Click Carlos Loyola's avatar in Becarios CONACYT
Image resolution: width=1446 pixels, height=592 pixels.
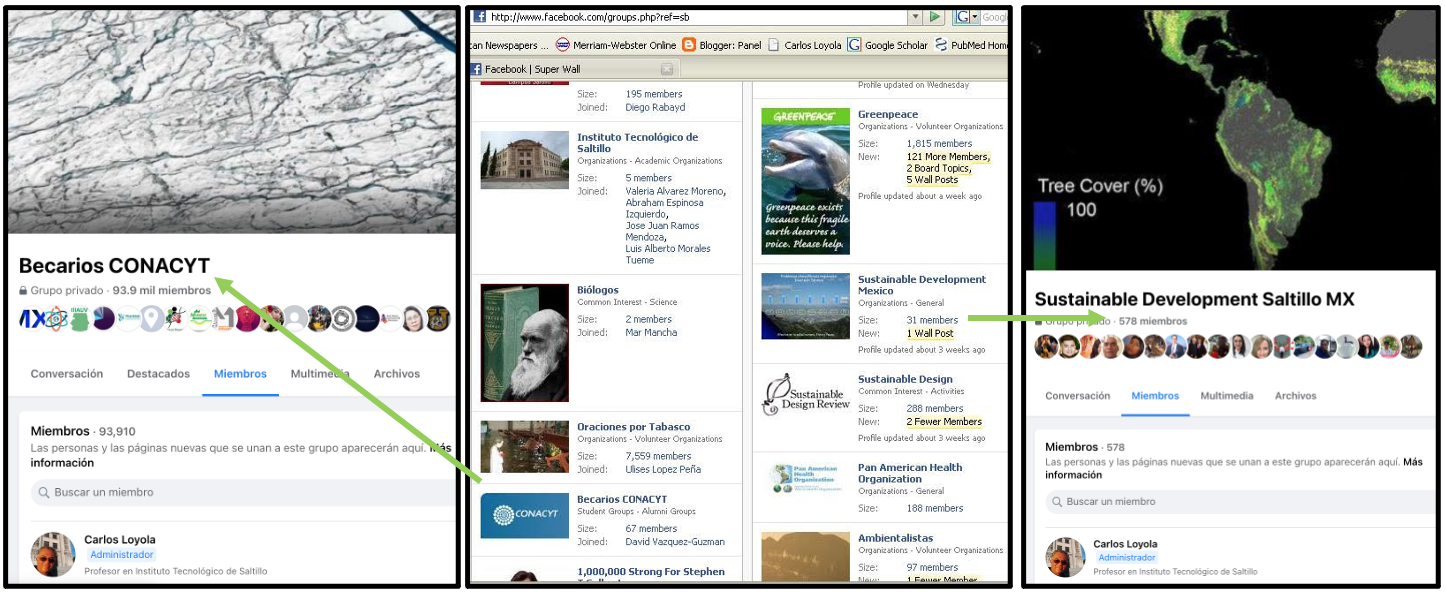53,555
